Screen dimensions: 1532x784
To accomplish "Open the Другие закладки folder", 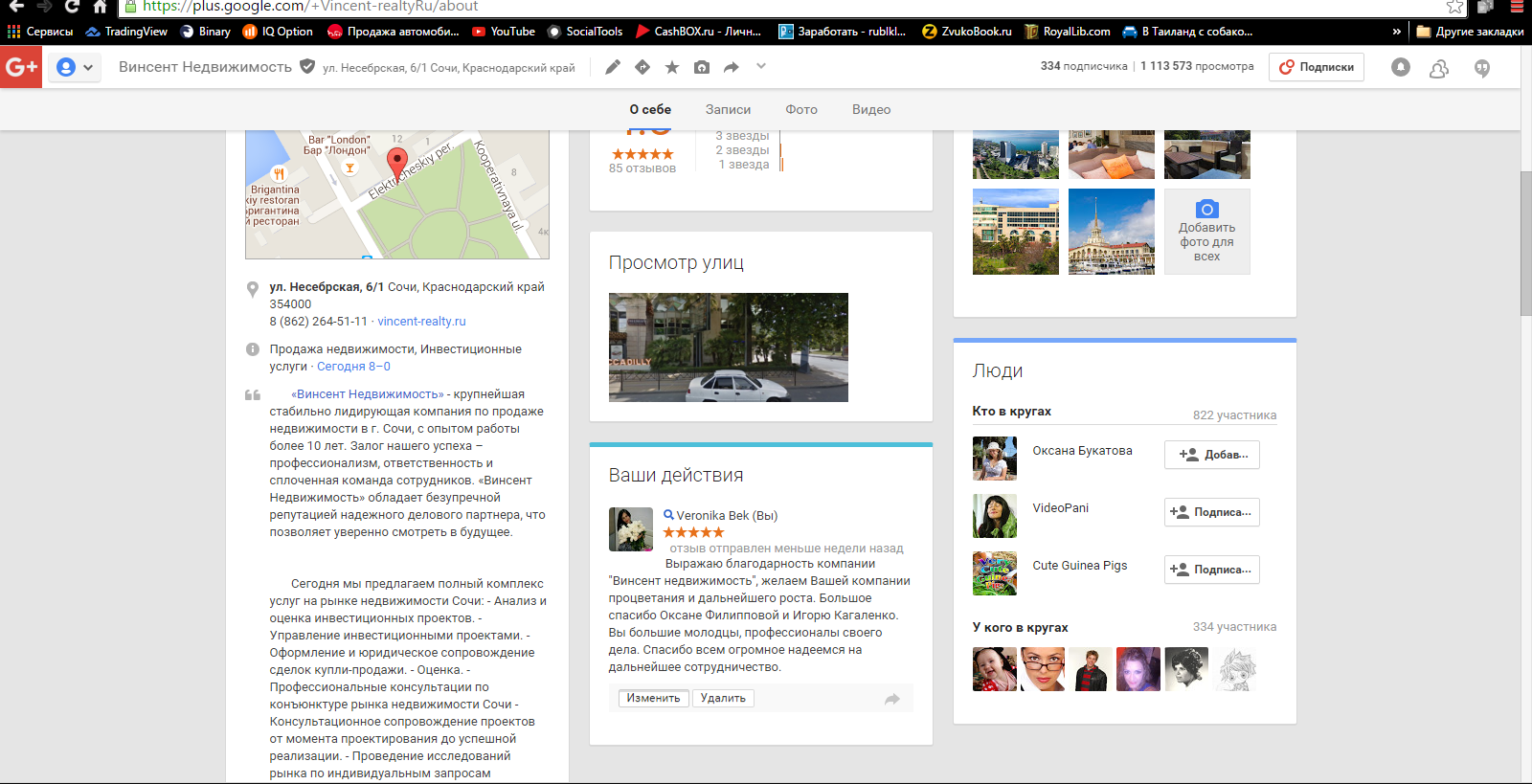I will pyautogui.click(x=1470, y=32).
